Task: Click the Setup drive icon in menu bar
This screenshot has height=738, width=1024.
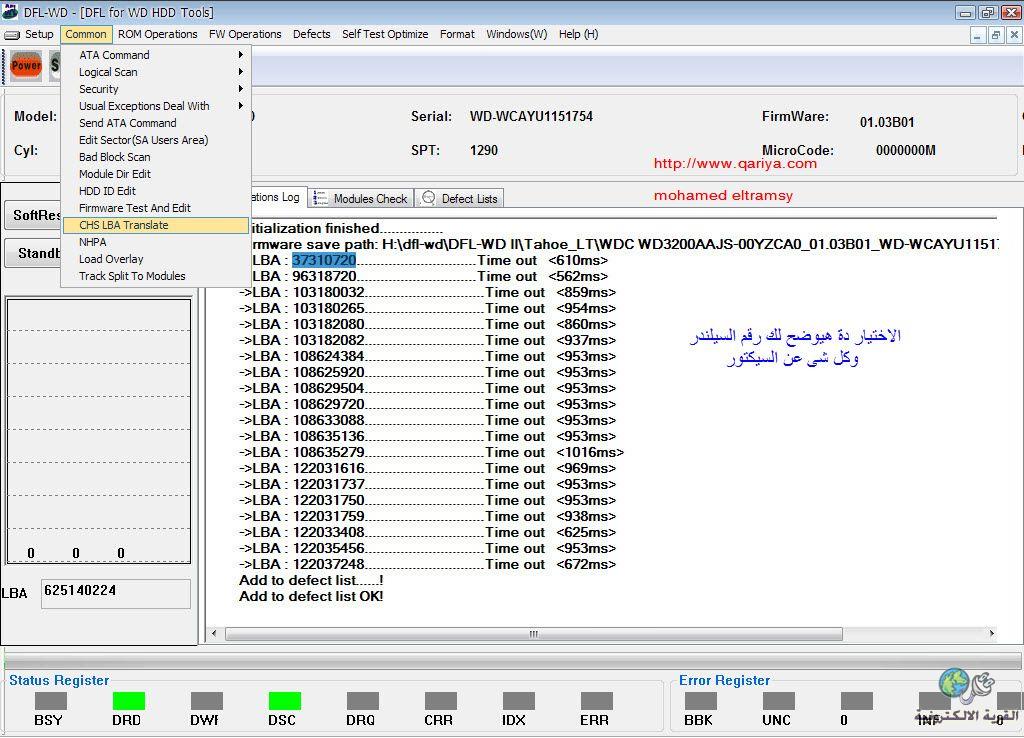Action: [12, 35]
